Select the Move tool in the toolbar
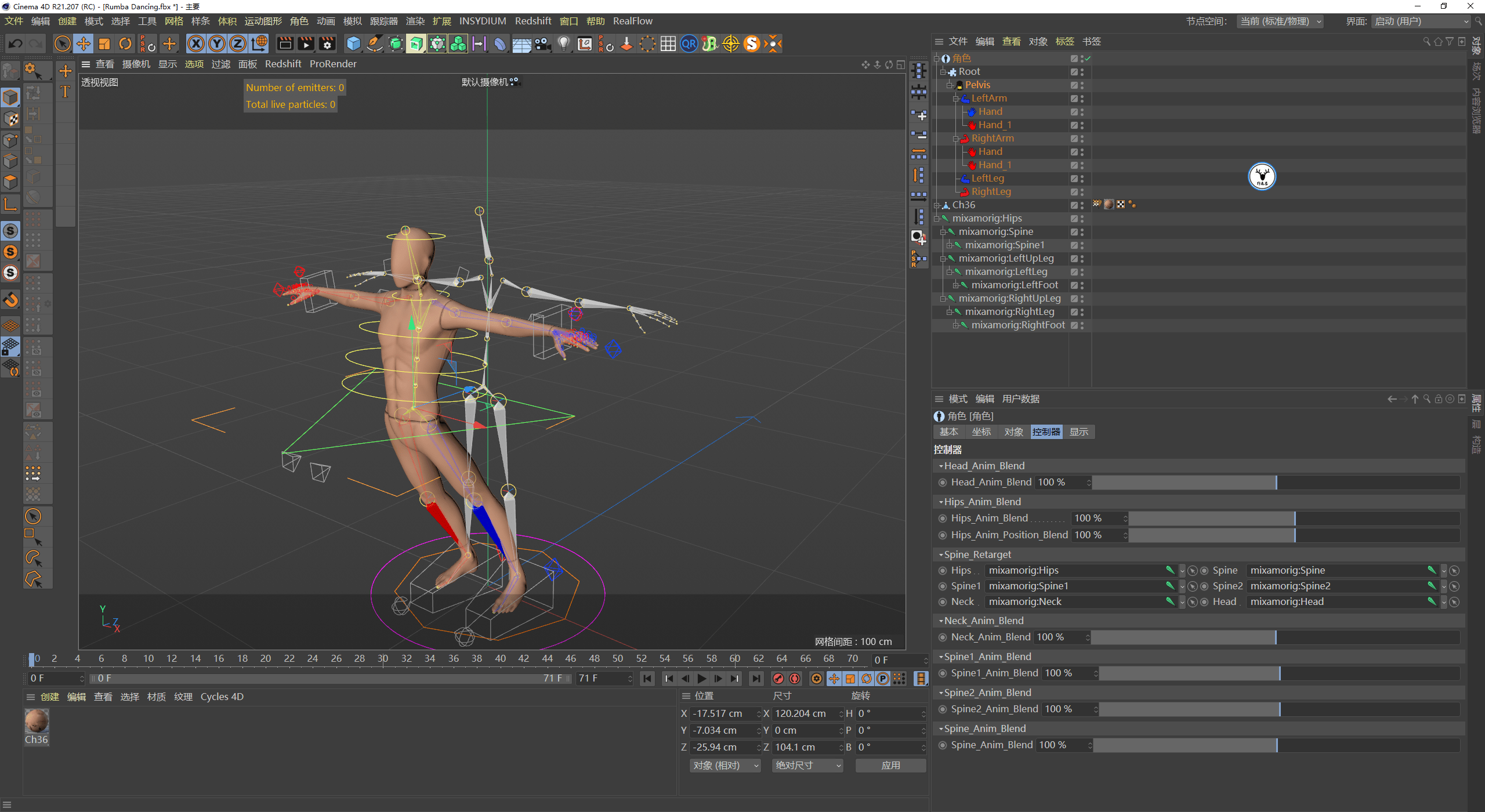The image size is (1485, 812). pos(83,43)
